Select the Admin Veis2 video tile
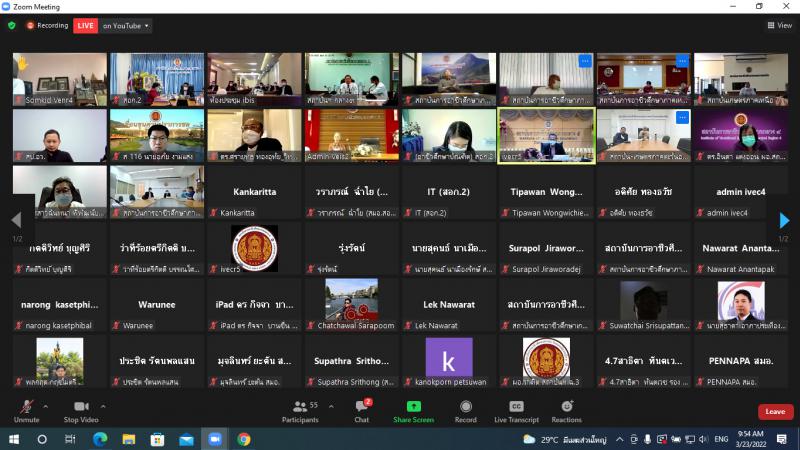 352,136
